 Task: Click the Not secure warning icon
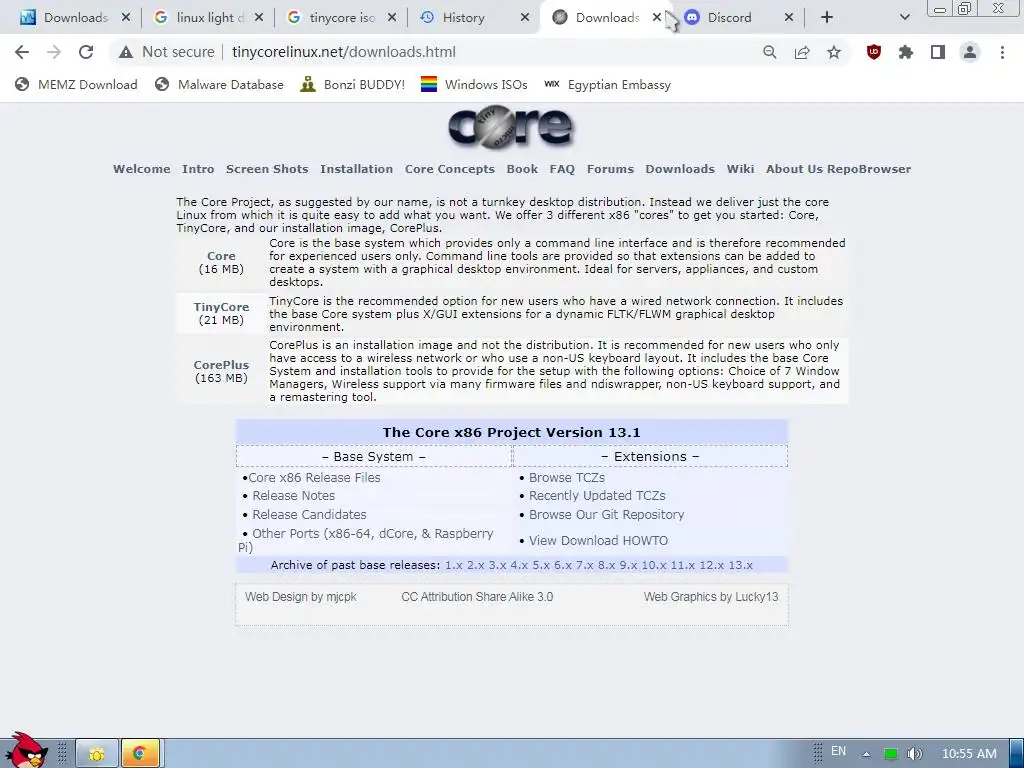click(126, 52)
